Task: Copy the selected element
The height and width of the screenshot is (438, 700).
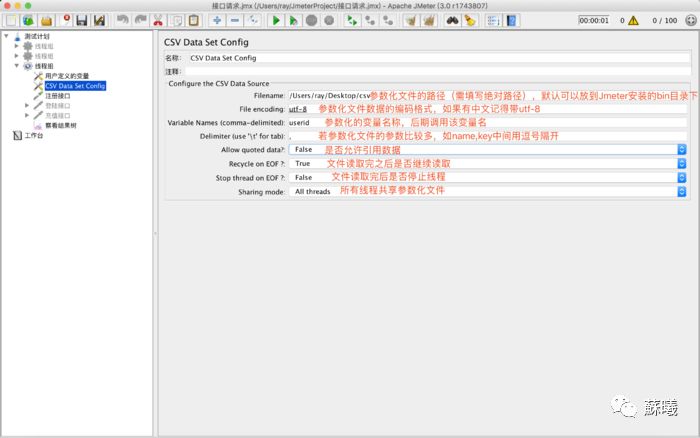Action: tap(176, 21)
